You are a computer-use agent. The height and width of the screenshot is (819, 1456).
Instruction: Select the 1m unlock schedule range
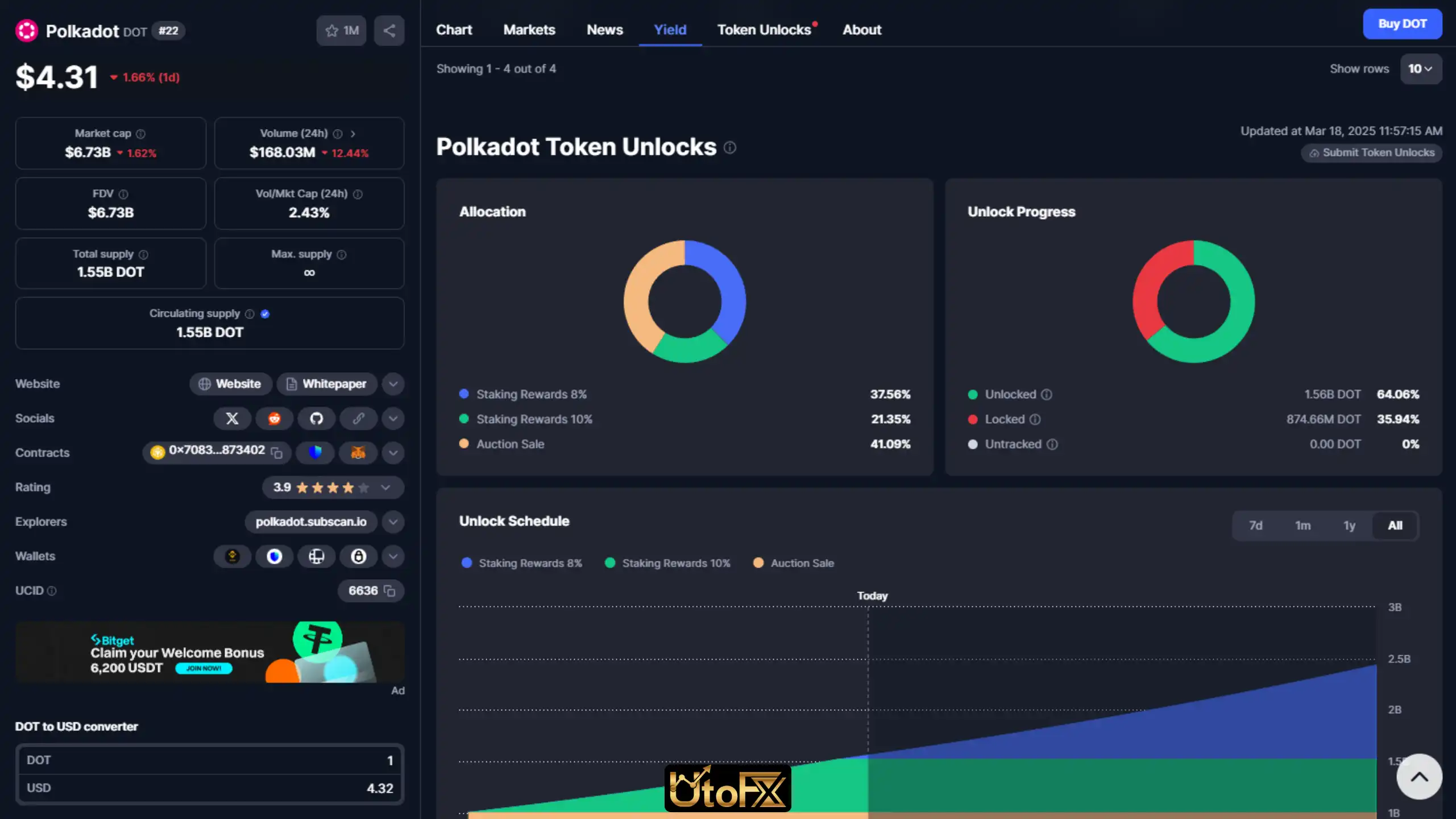1302,526
